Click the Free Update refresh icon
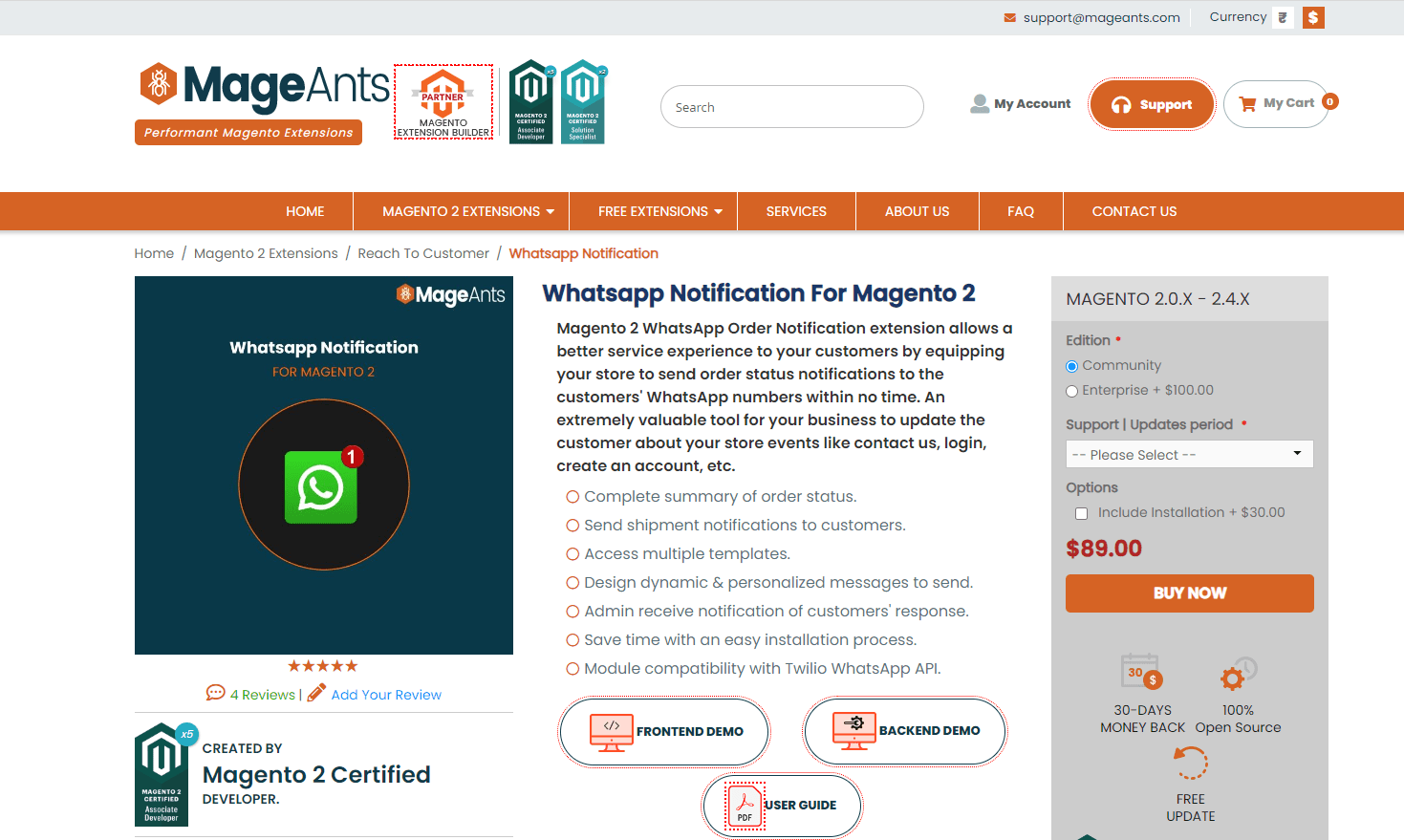 pos(1191,763)
